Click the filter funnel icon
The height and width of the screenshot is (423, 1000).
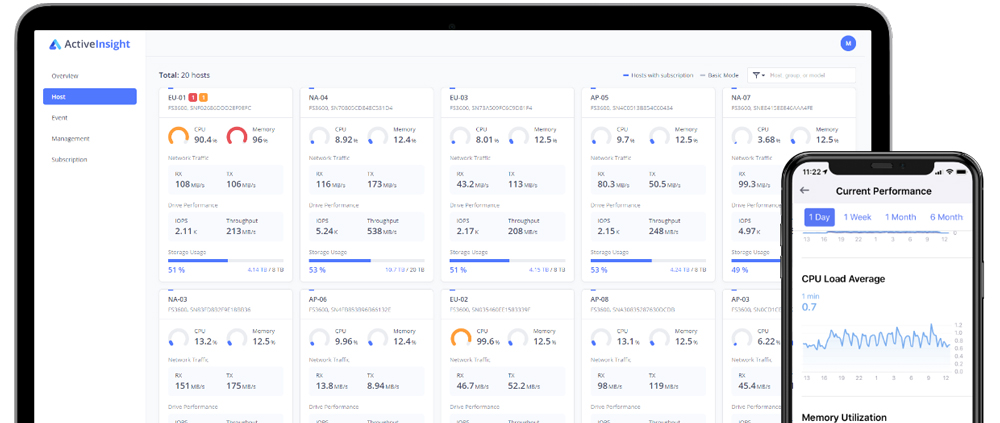(756, 75)
